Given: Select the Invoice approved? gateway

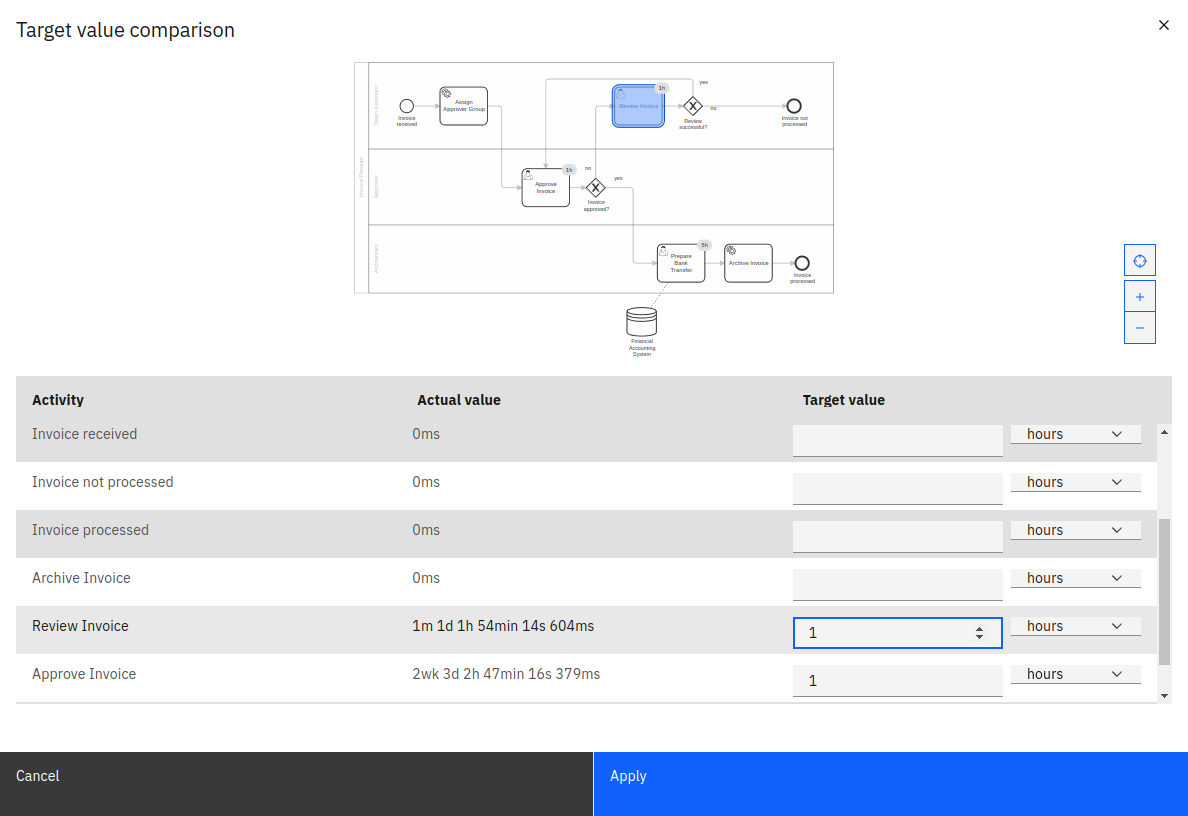Looking at the screenshot, I should click(x=596, y=187).
